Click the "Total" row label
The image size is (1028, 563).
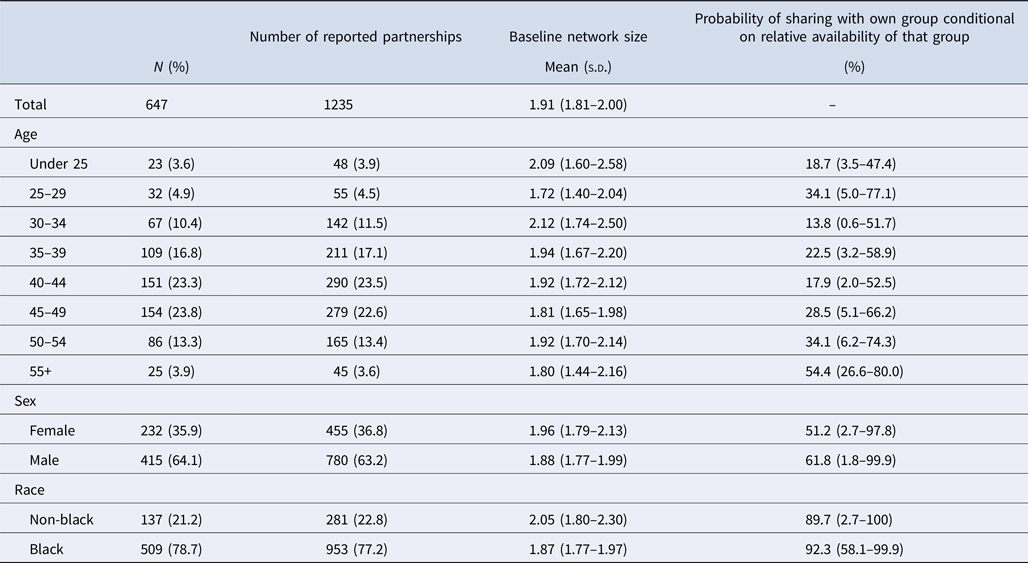pyautogui.click(x=30, y=104)
